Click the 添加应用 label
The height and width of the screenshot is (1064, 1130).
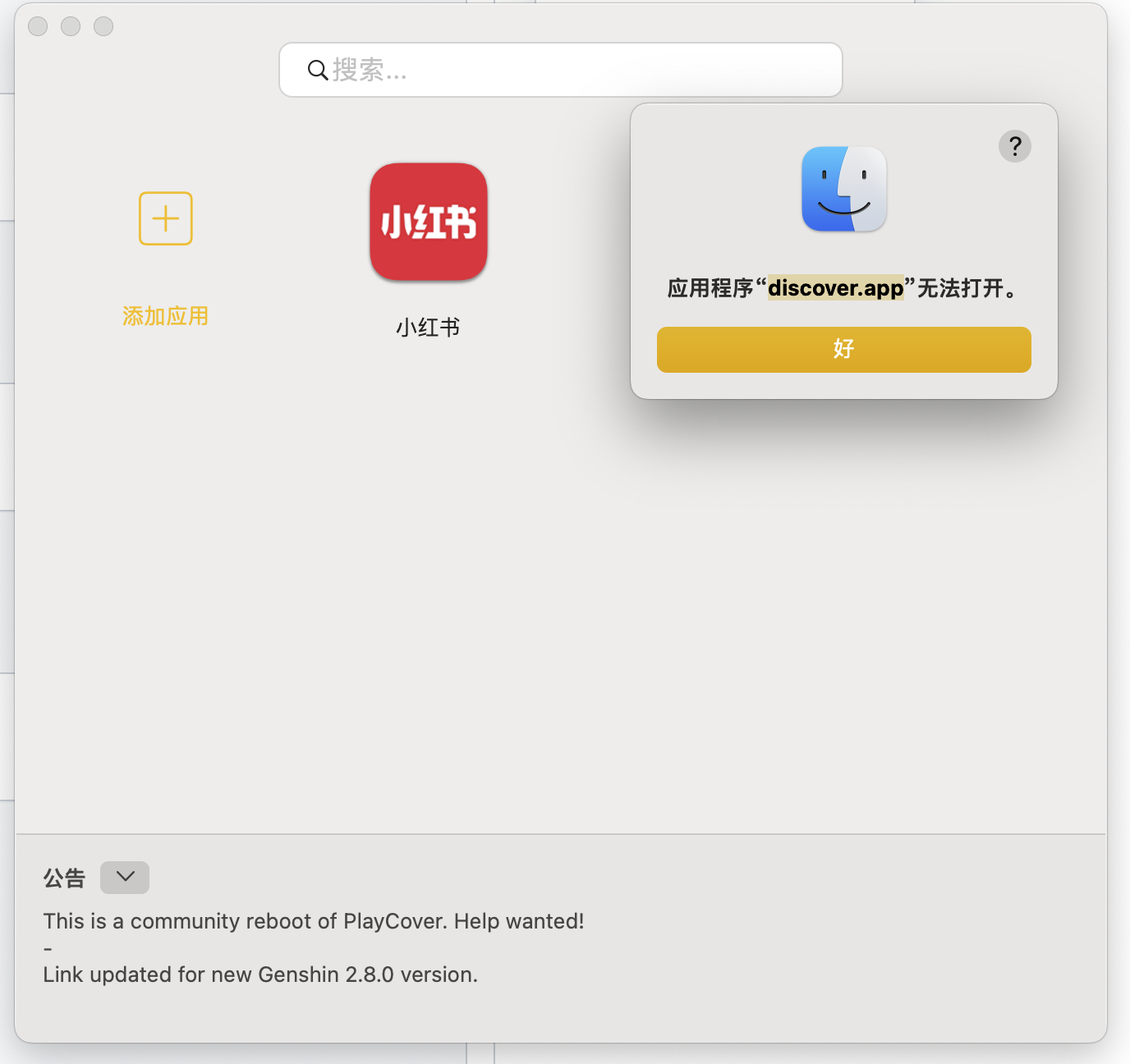coord(165,316)
